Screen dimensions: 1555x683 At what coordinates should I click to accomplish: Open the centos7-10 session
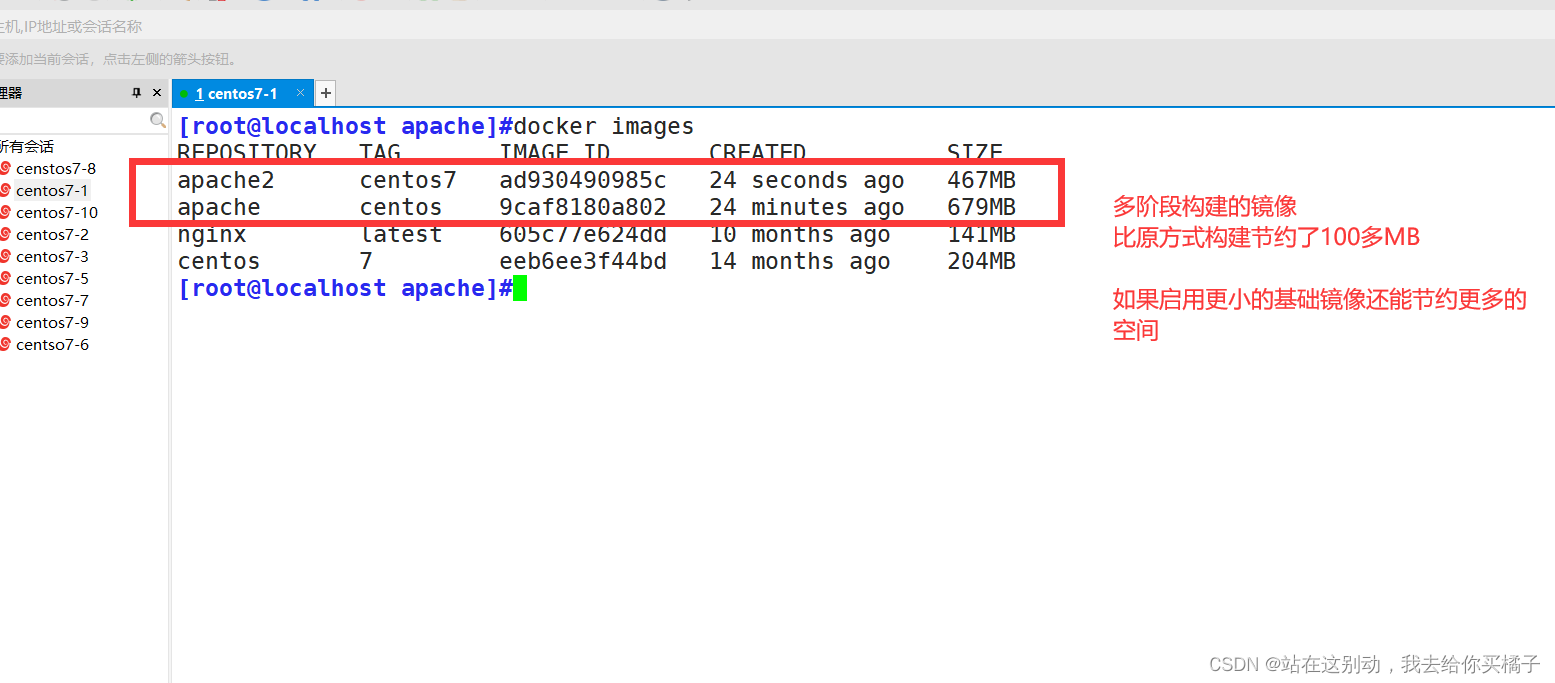click(56, 212)
